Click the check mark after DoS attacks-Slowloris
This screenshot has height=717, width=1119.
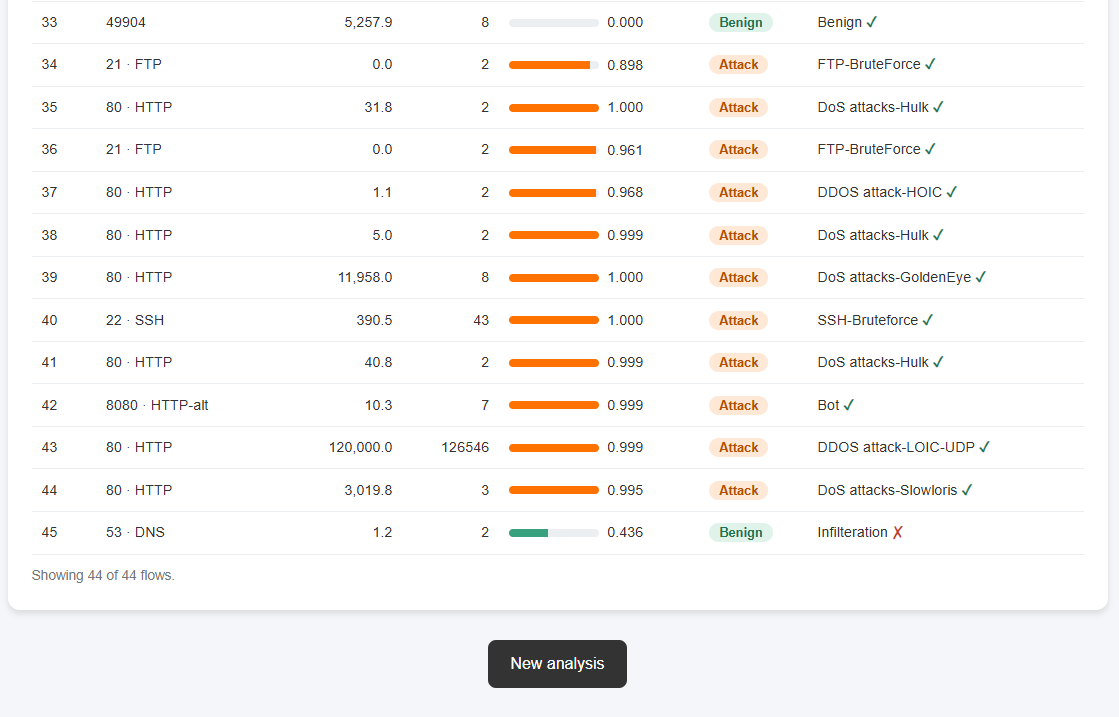(967, 490)
